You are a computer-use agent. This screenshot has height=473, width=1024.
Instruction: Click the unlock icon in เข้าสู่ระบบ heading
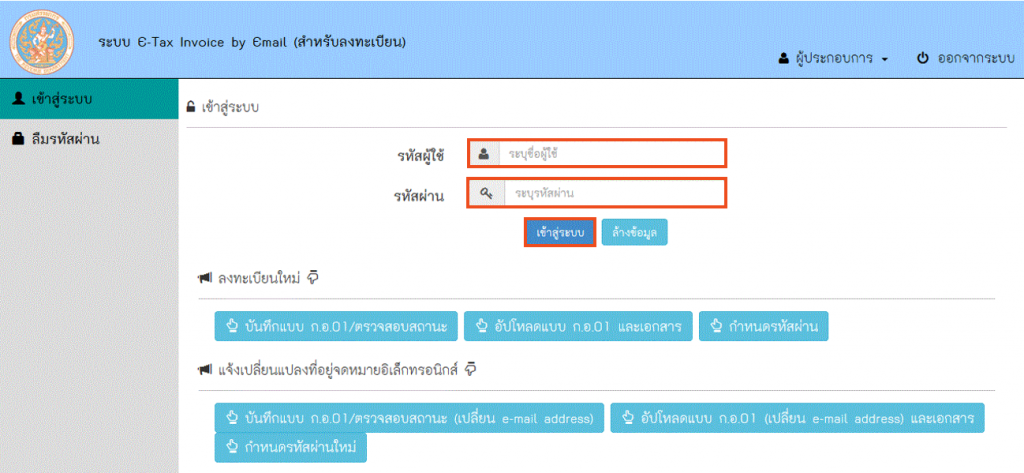(191, 106)
